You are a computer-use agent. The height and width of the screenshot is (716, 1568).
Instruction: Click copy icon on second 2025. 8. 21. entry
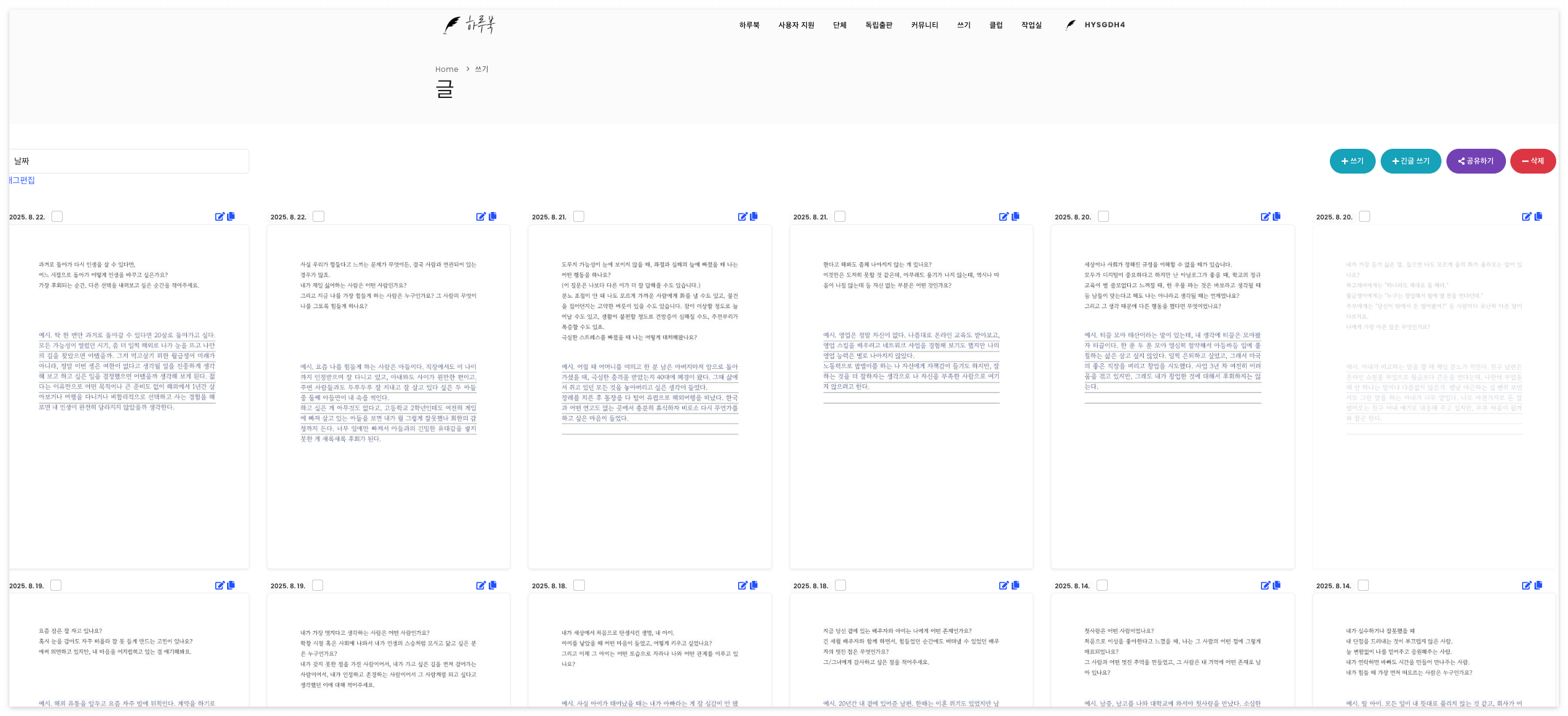click(x=1015, y=216)
